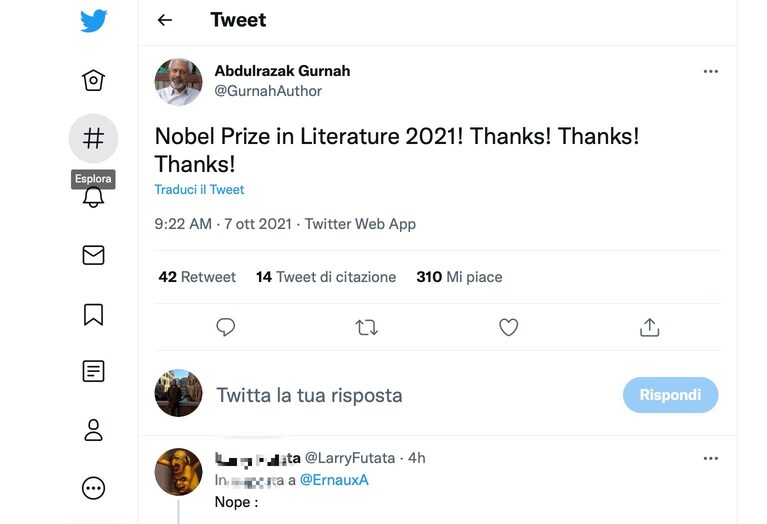This screenshot has width=767, height=524.
Task: Open the Home icon in sidebar
Action: pyautogui.click(x=93, y=81)
